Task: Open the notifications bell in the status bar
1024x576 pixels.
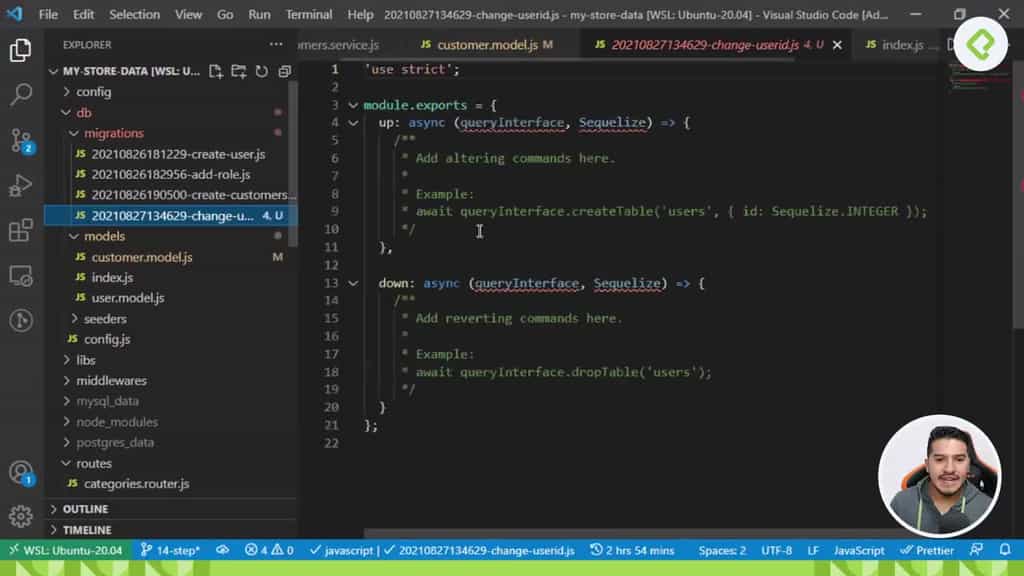Action: (x=1006, y=549)
